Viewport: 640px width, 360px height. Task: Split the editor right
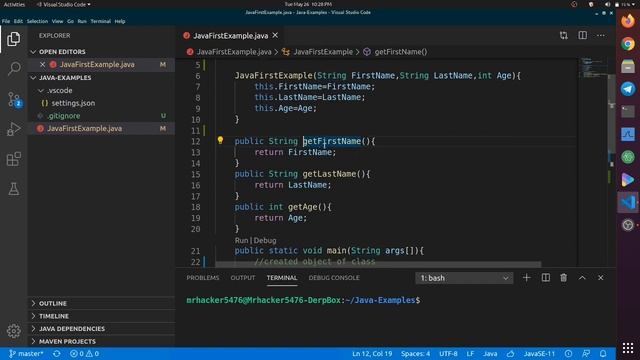point(582,36)
